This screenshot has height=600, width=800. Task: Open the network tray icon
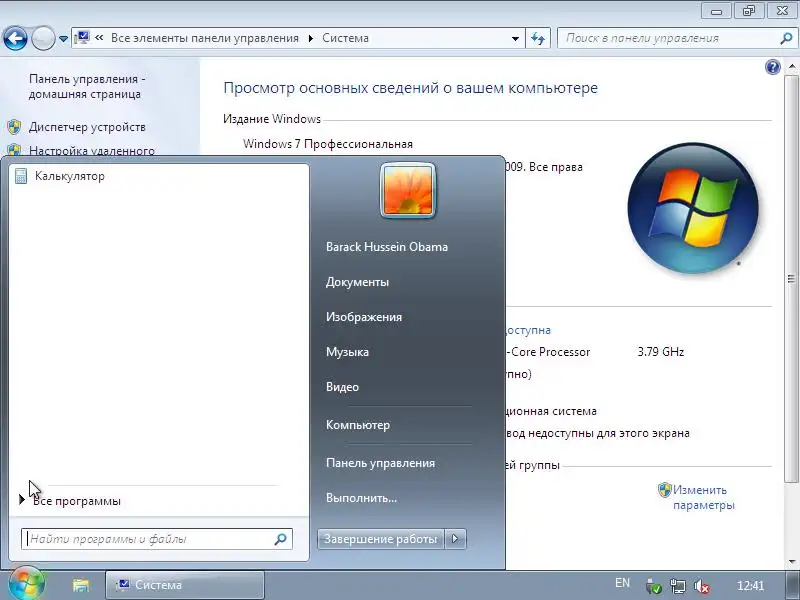point(678,586)
